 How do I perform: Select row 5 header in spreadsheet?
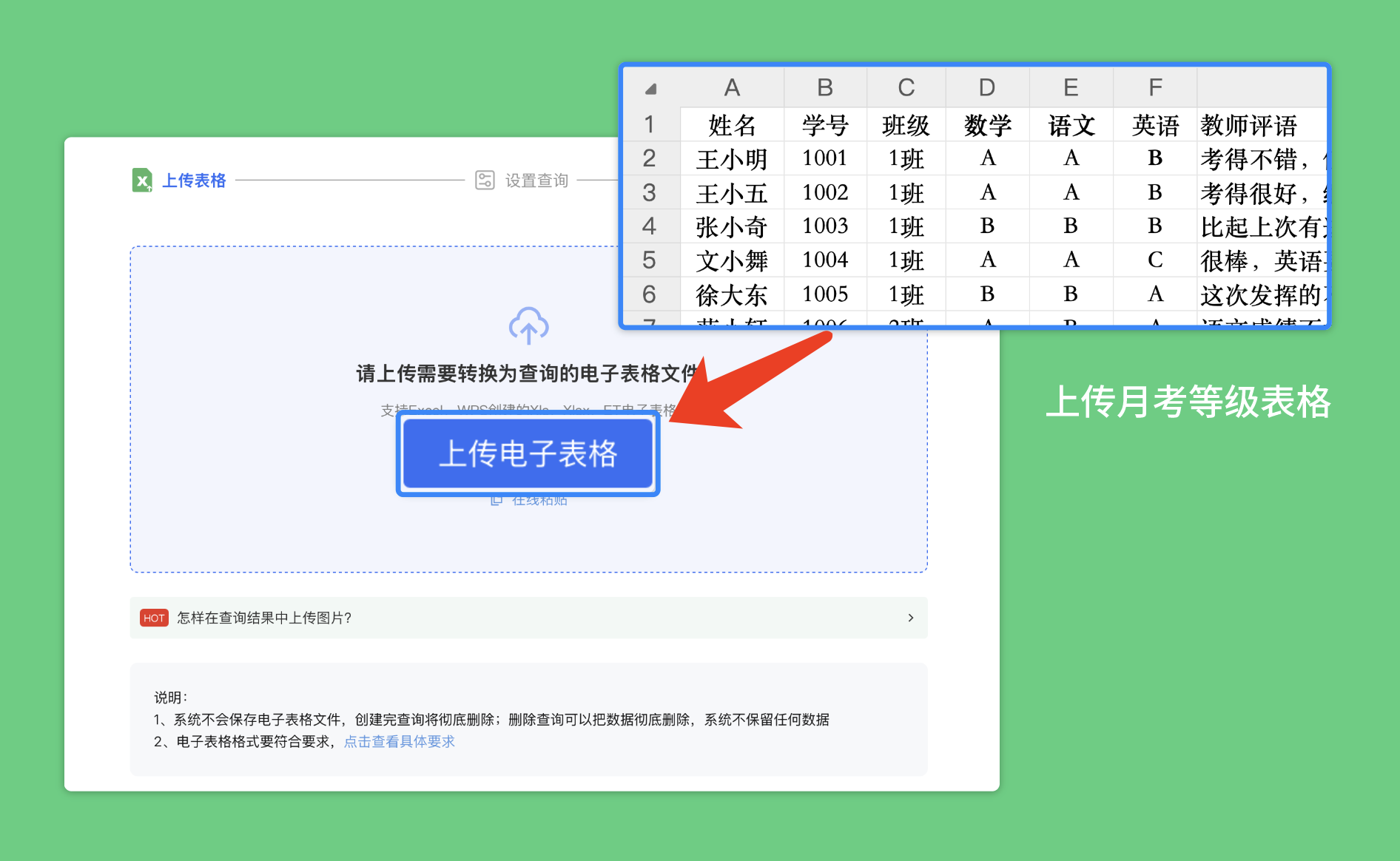[650, 260]
